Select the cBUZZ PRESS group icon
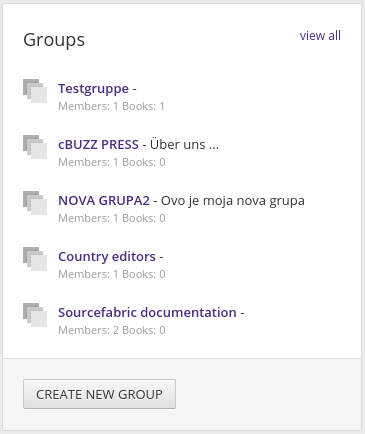 pyautogui.click(x=35, y=147)
